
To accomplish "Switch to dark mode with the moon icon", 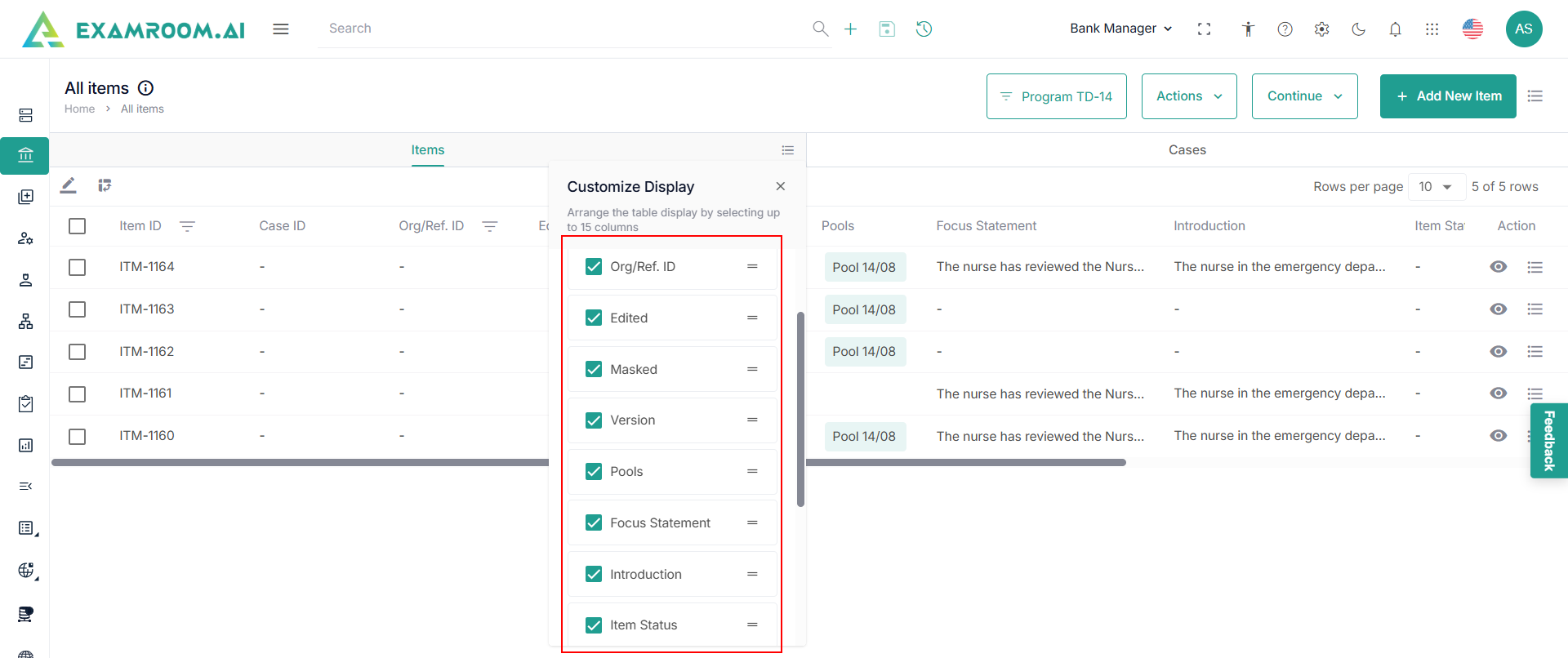I will coord(1358,29).
